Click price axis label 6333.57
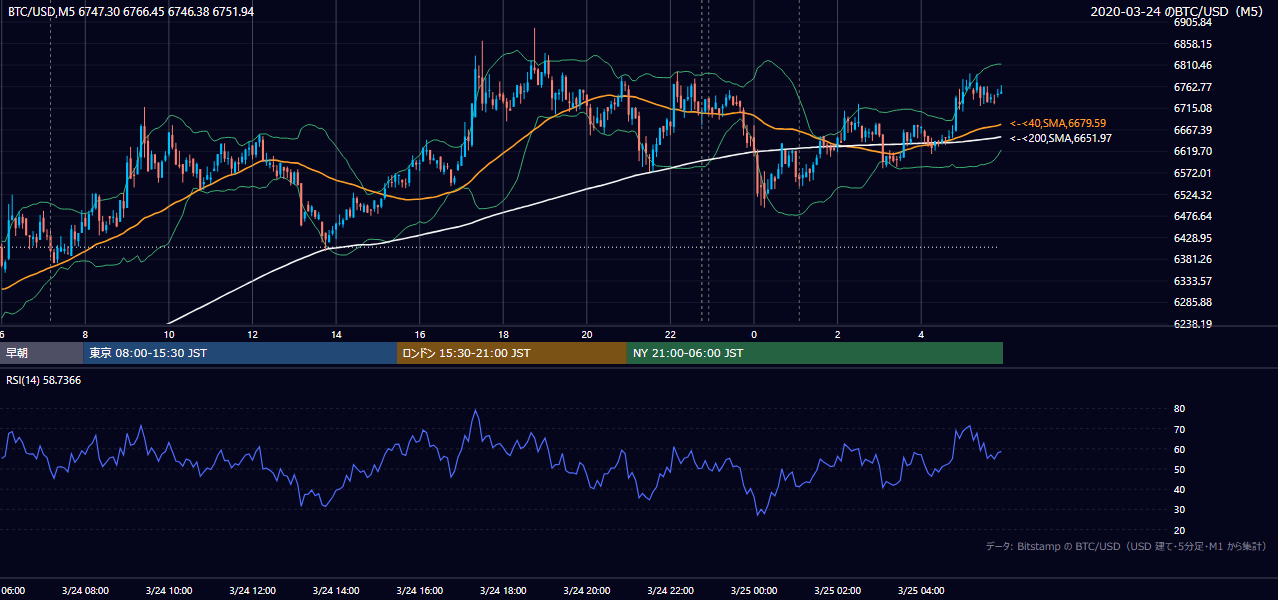 [1192, 281]
